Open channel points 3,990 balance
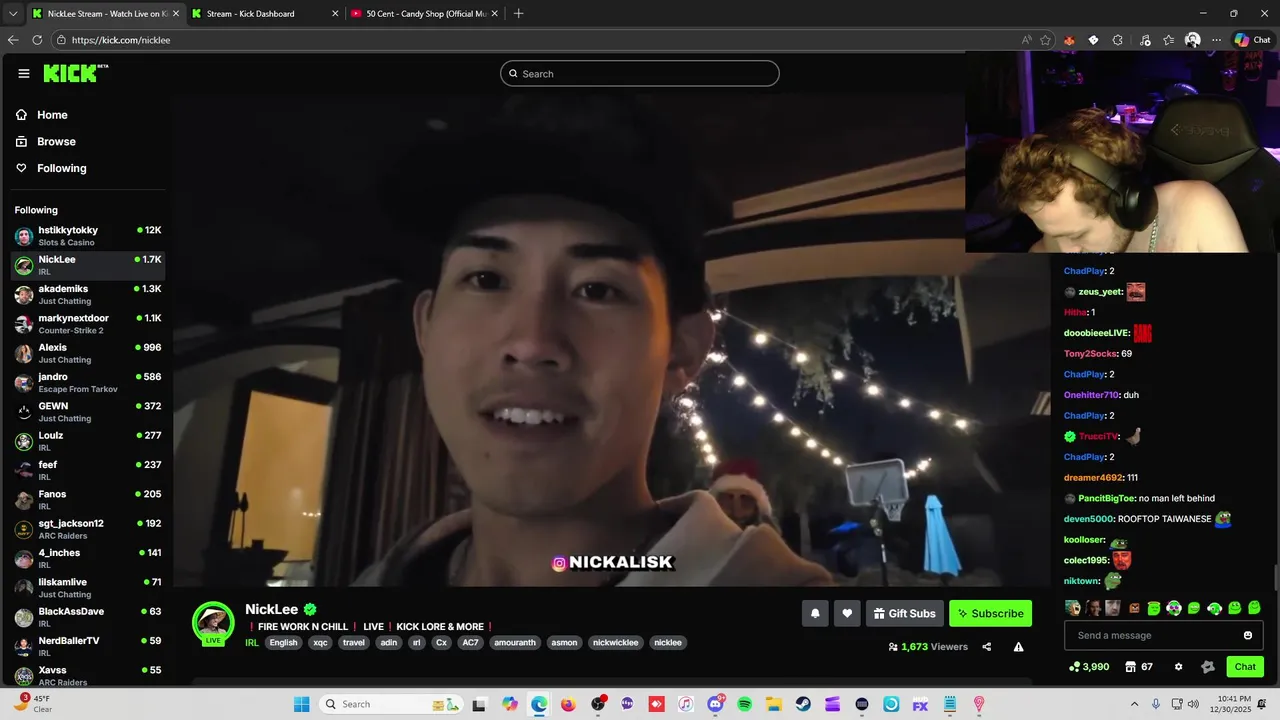Image resolution: width=1280 pixels, height=720 pixels. [x=1089, y=666]
